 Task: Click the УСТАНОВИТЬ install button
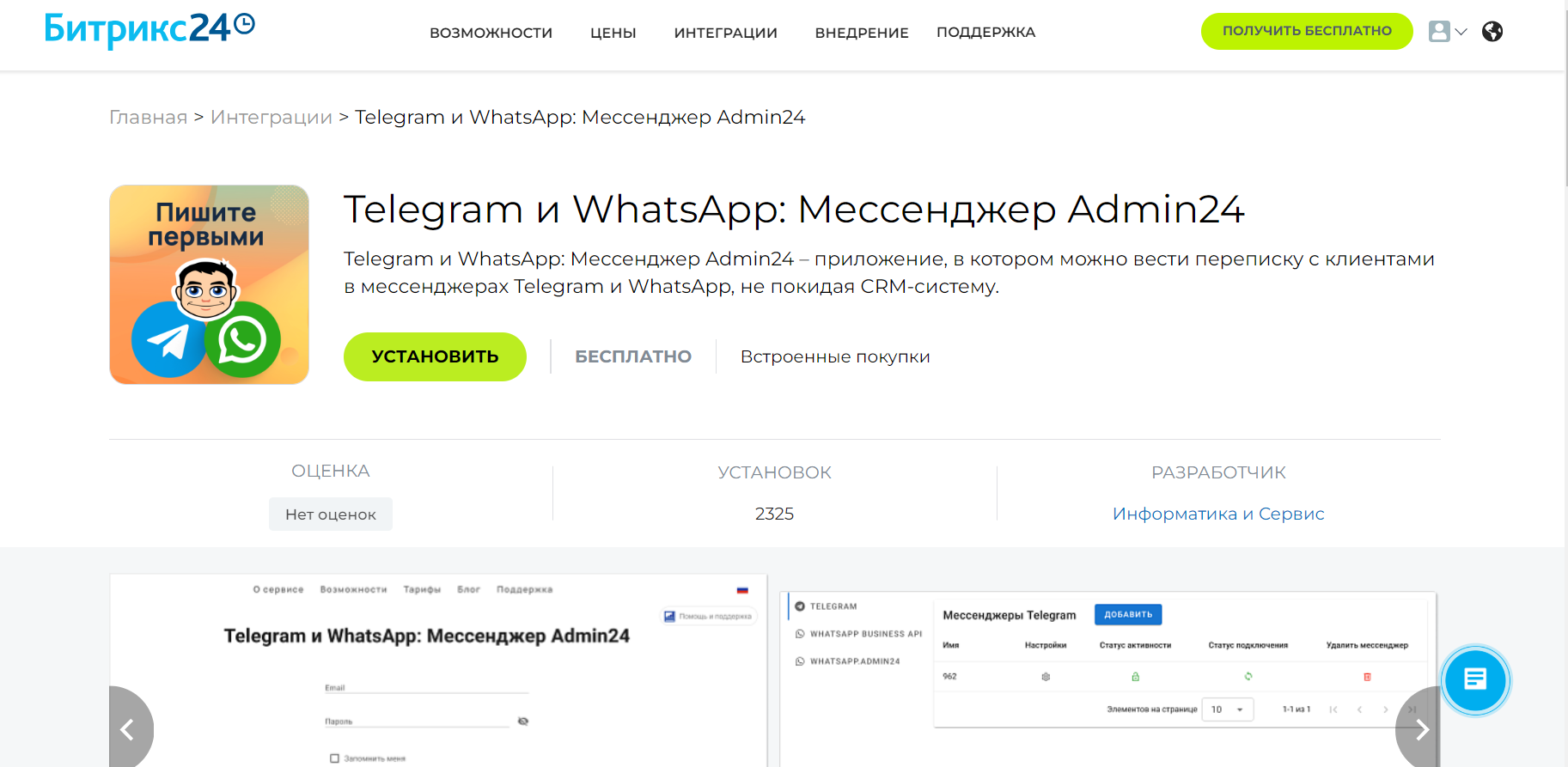435,356
